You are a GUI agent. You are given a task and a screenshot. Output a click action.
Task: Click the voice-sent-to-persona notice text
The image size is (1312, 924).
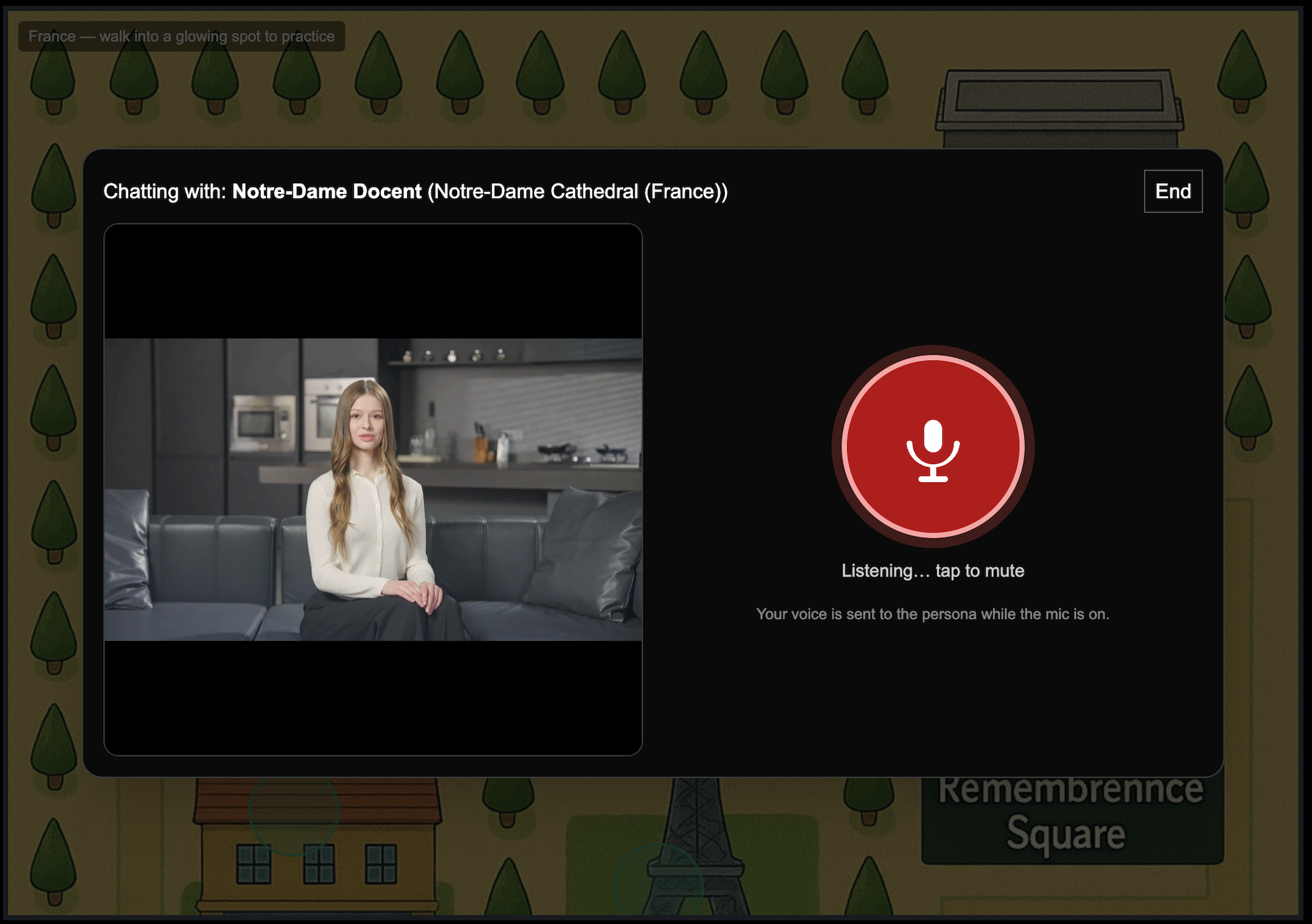pos(932,614)
